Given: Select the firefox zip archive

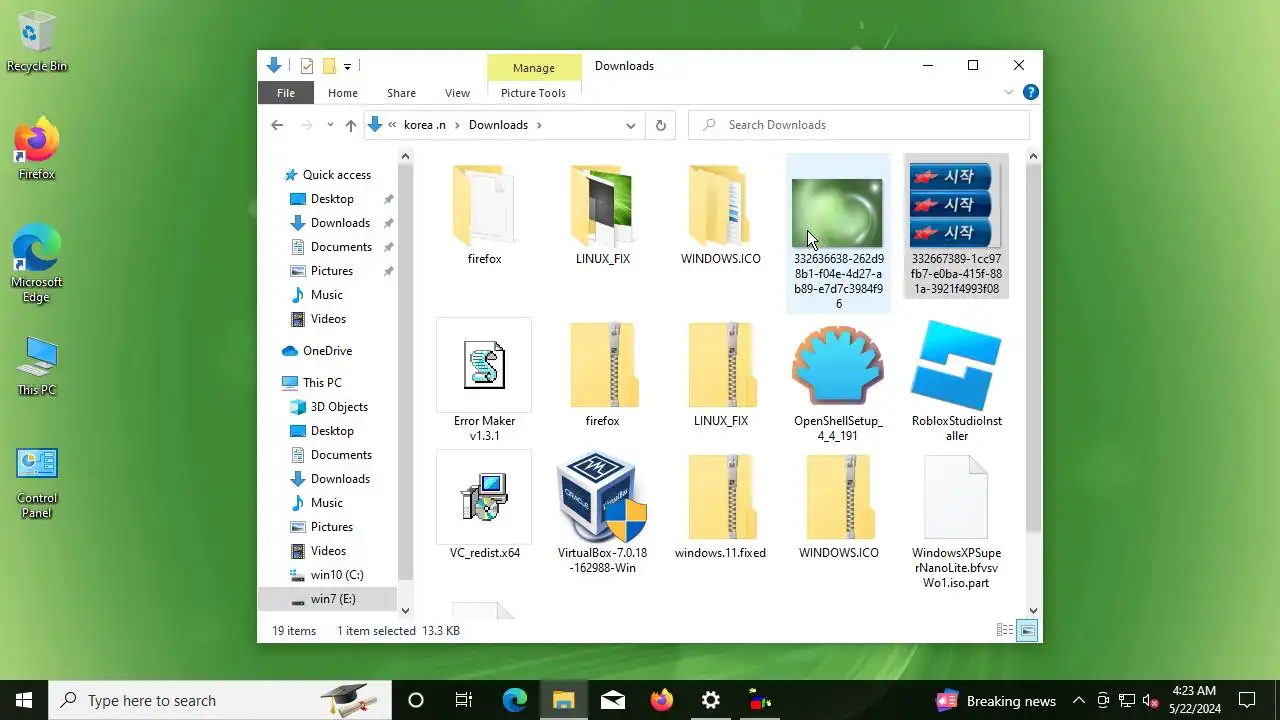Looking at the screenshot, I should pos(602,375).
